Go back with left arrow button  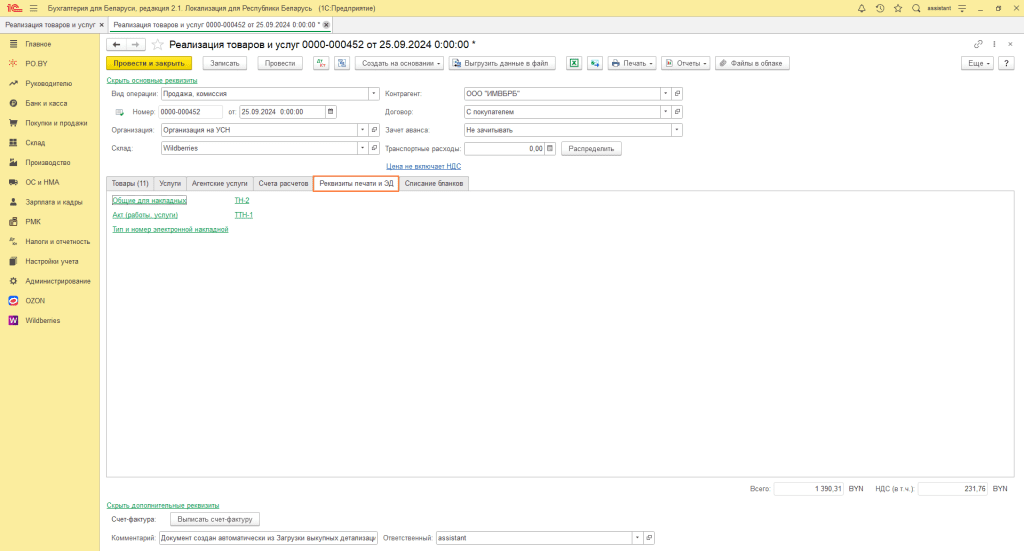116,44
